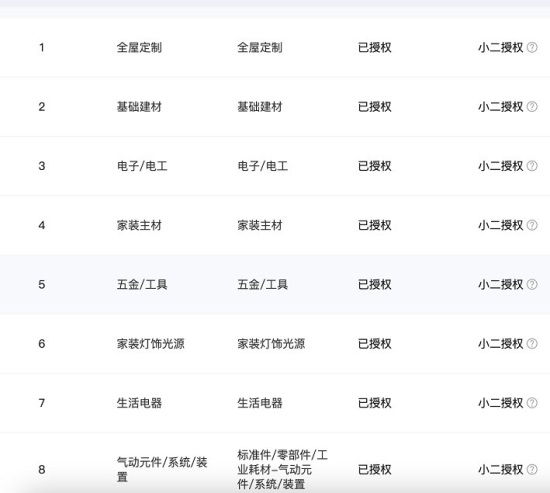550x493 pixels.
Task: Click the 已授权 status for 生活电器
Action: [375, 403]
